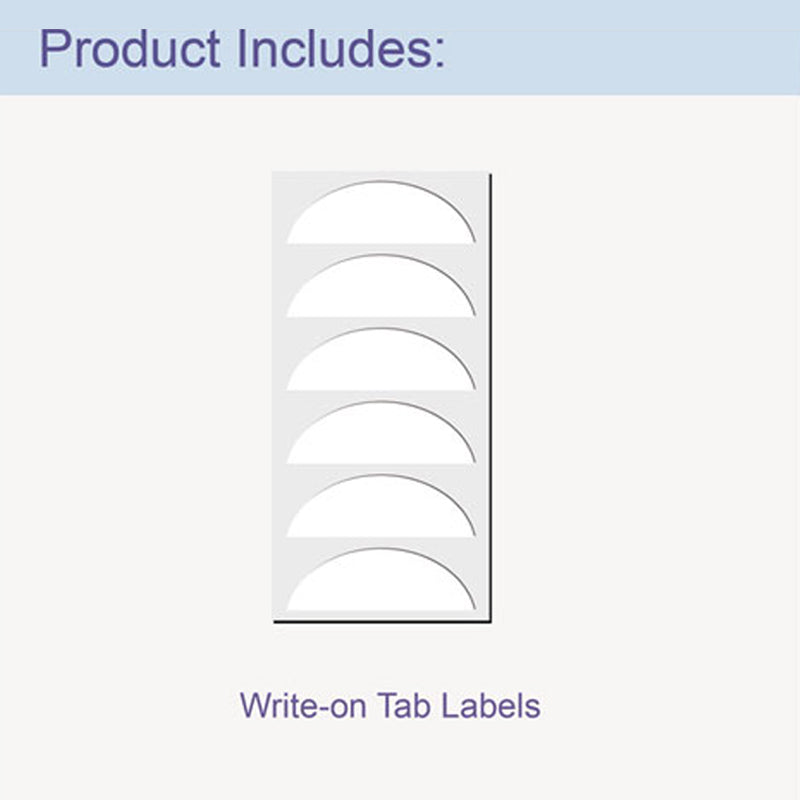The image size is (800, 800).
Task: Click the black shadow line under sheet
Action: pyautogui.click(x=383, y=621)
